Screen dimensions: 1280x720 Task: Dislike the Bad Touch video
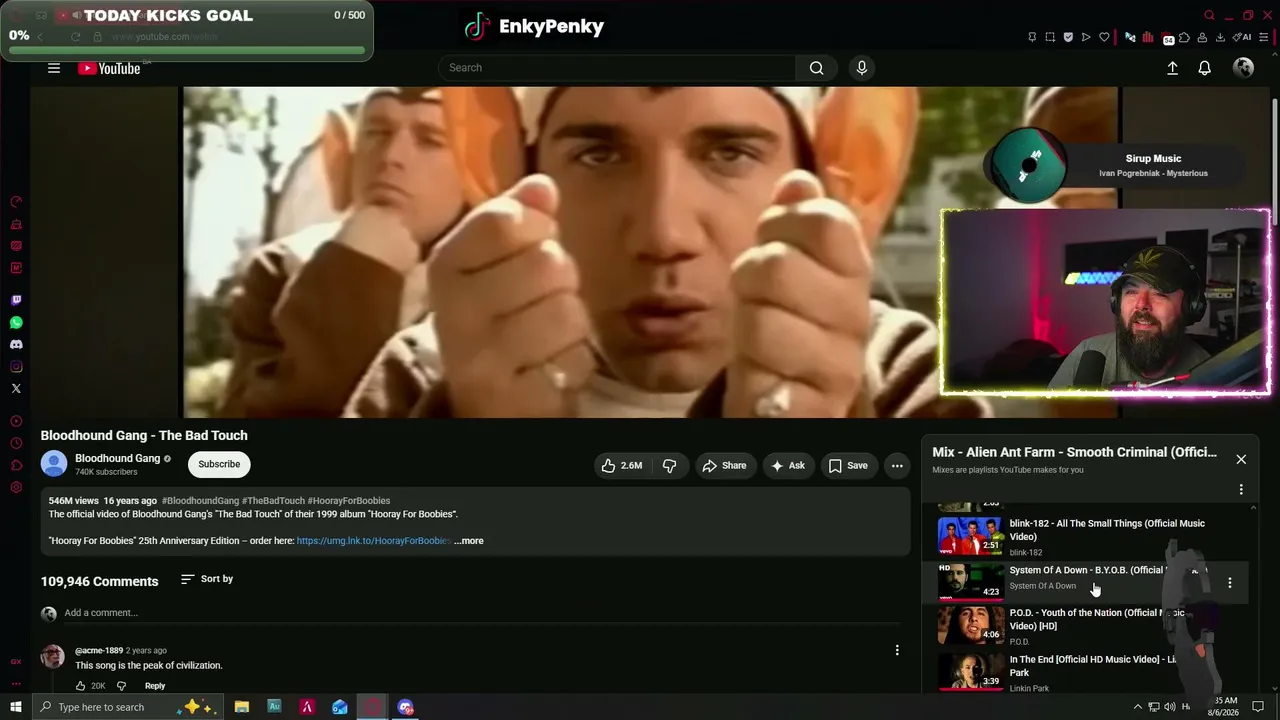click(670, 465)
